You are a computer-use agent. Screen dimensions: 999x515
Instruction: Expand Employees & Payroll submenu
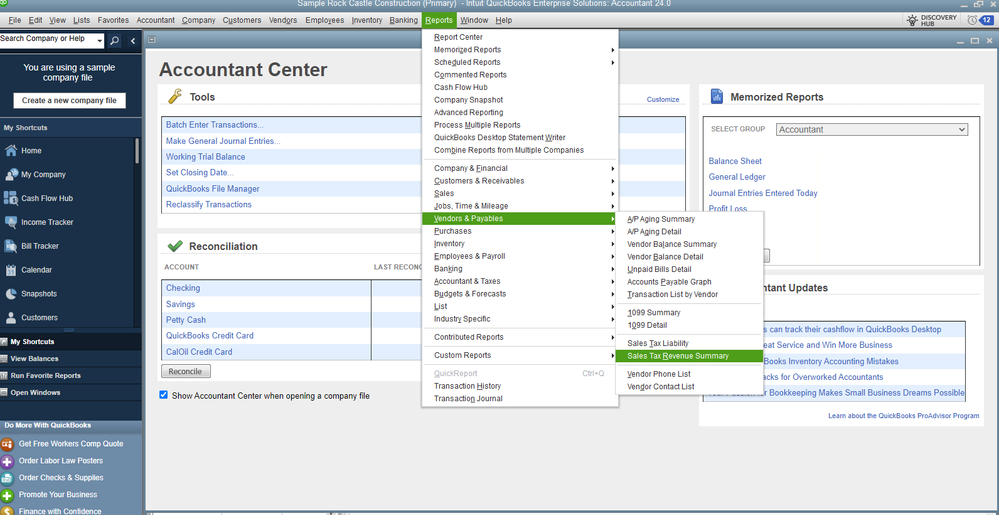[x=612, y=256]
